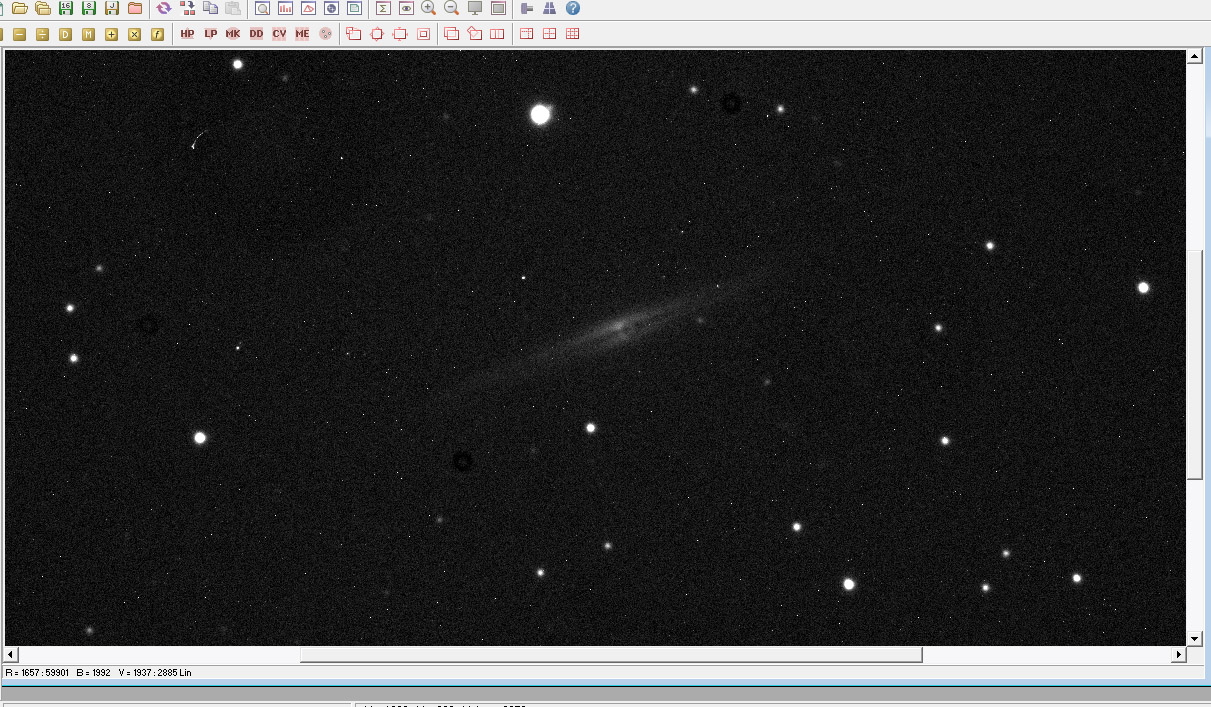1211x707 pixels.
Task: Click the vertical scrollbar thumb
Action: 1194,365
